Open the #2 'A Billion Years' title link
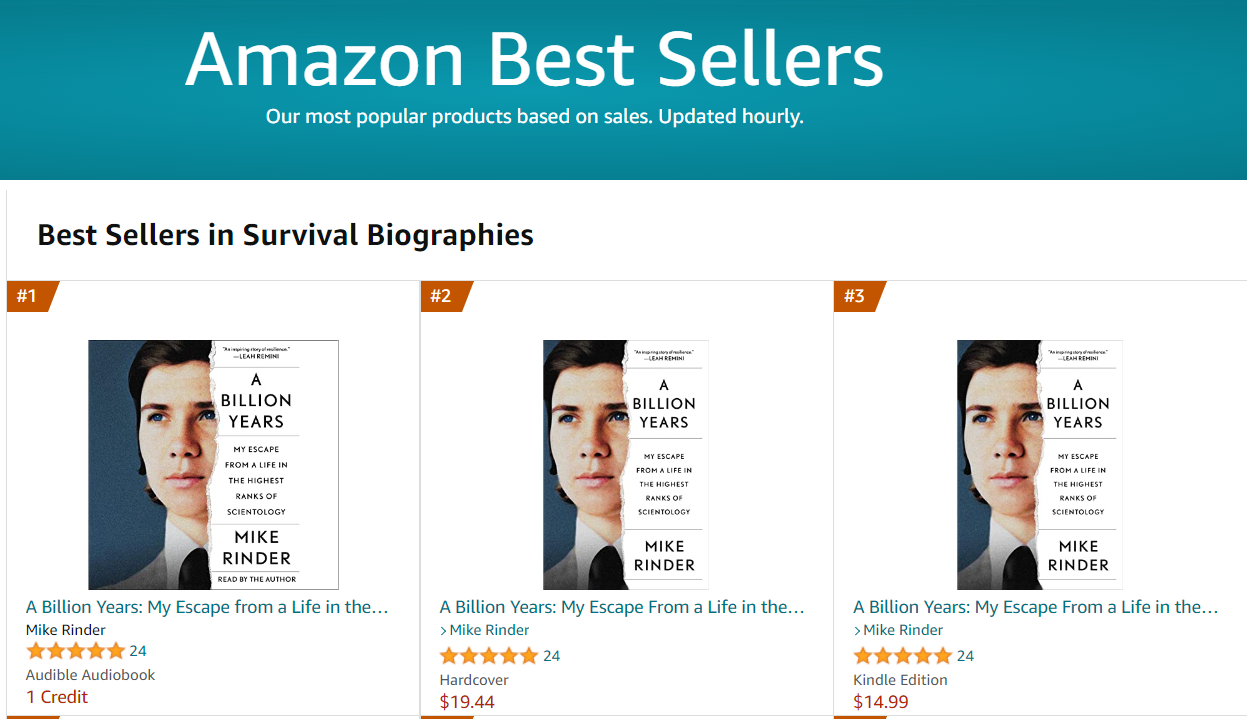Image resolution: width=1247 pixels, height=719 pixels. [x=621, y=607]
